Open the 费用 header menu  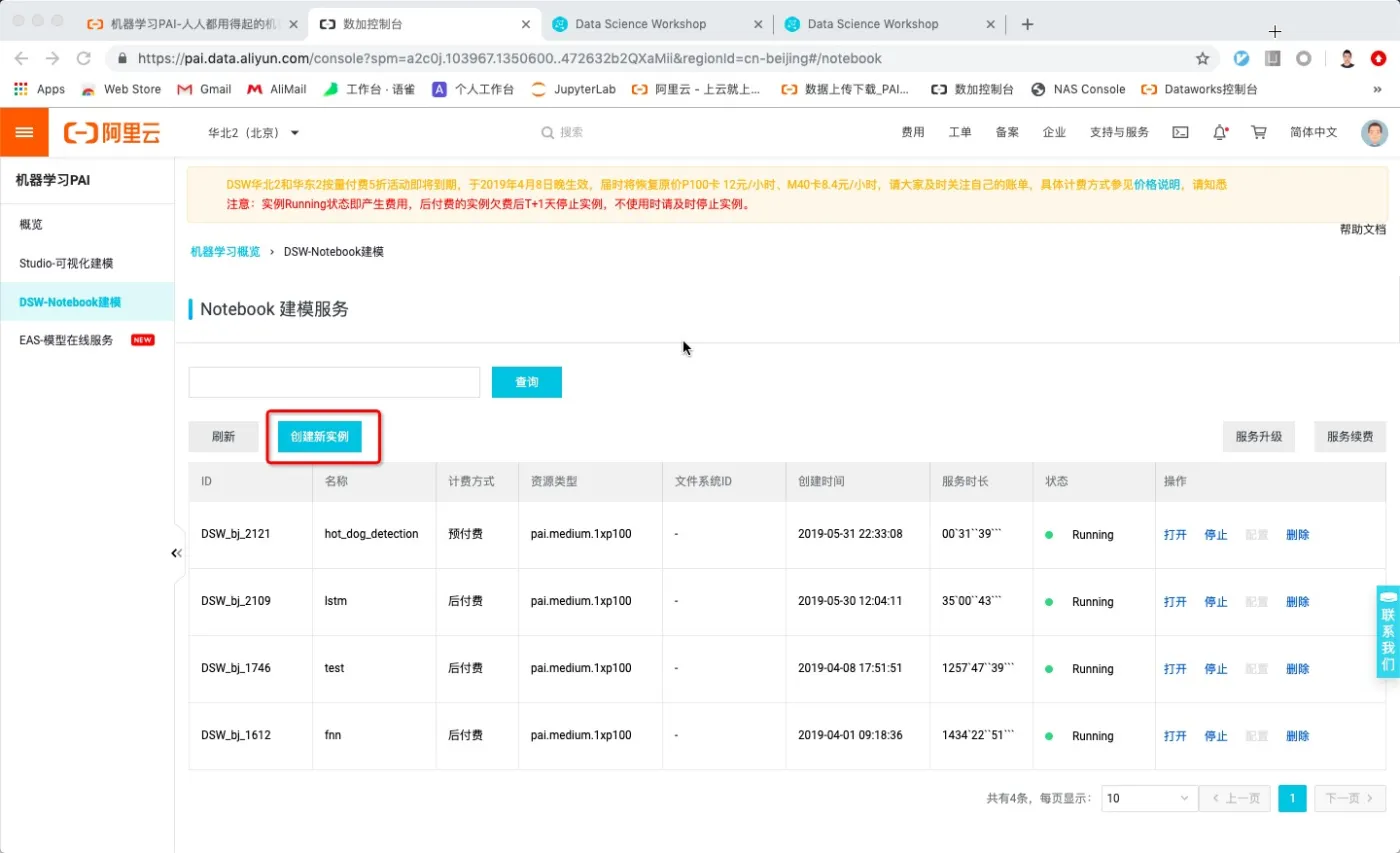pos(913,132)
